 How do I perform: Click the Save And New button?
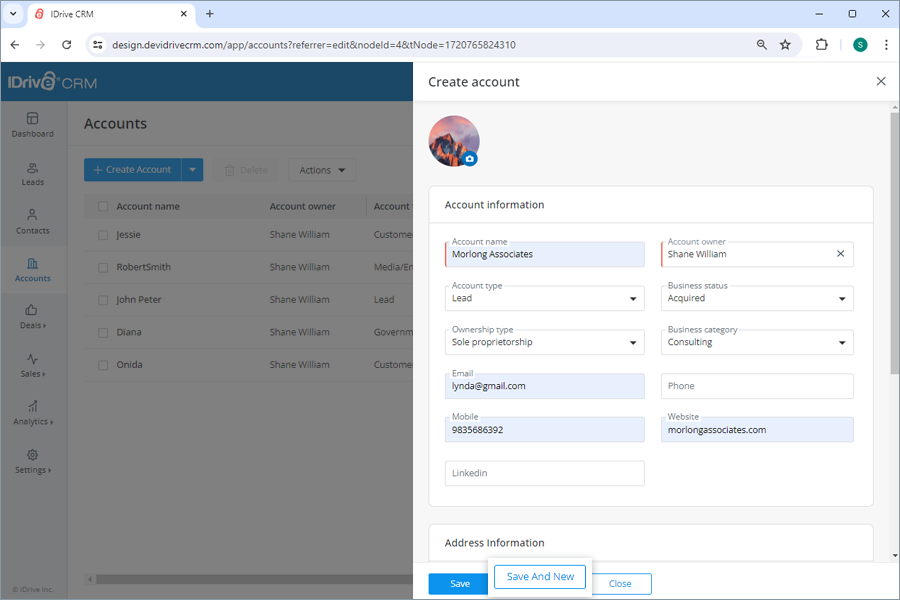[x=540, y=577]
